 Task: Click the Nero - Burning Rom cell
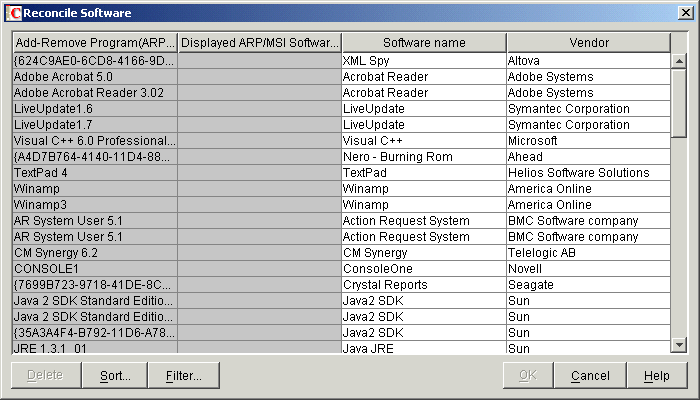pos(424,157)
